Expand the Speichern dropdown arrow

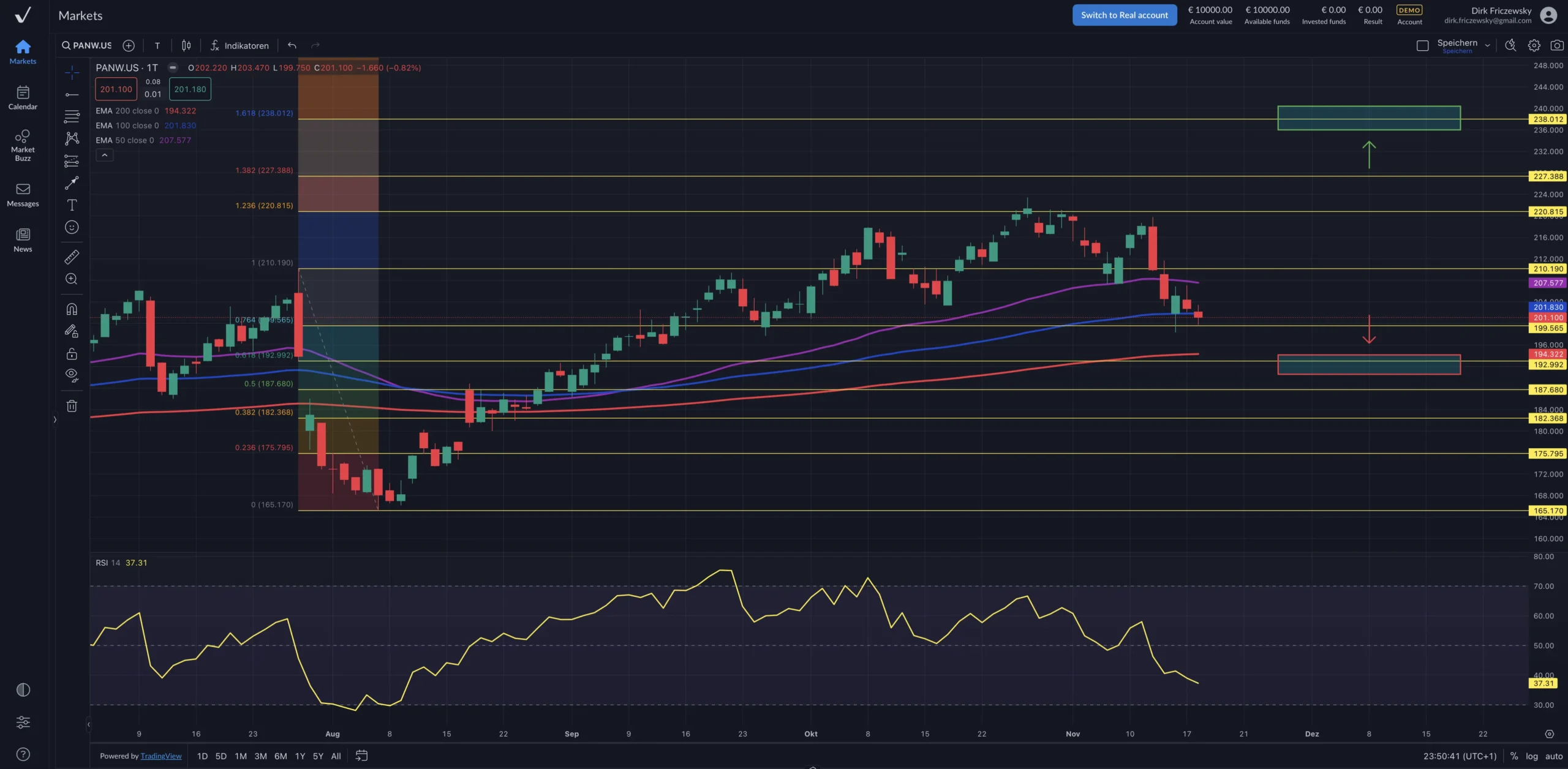tap(1487, 45)
